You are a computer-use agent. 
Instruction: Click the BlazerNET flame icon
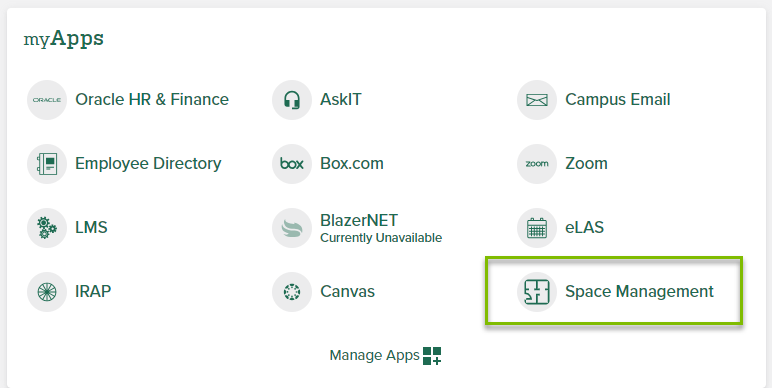pos(292,228)
